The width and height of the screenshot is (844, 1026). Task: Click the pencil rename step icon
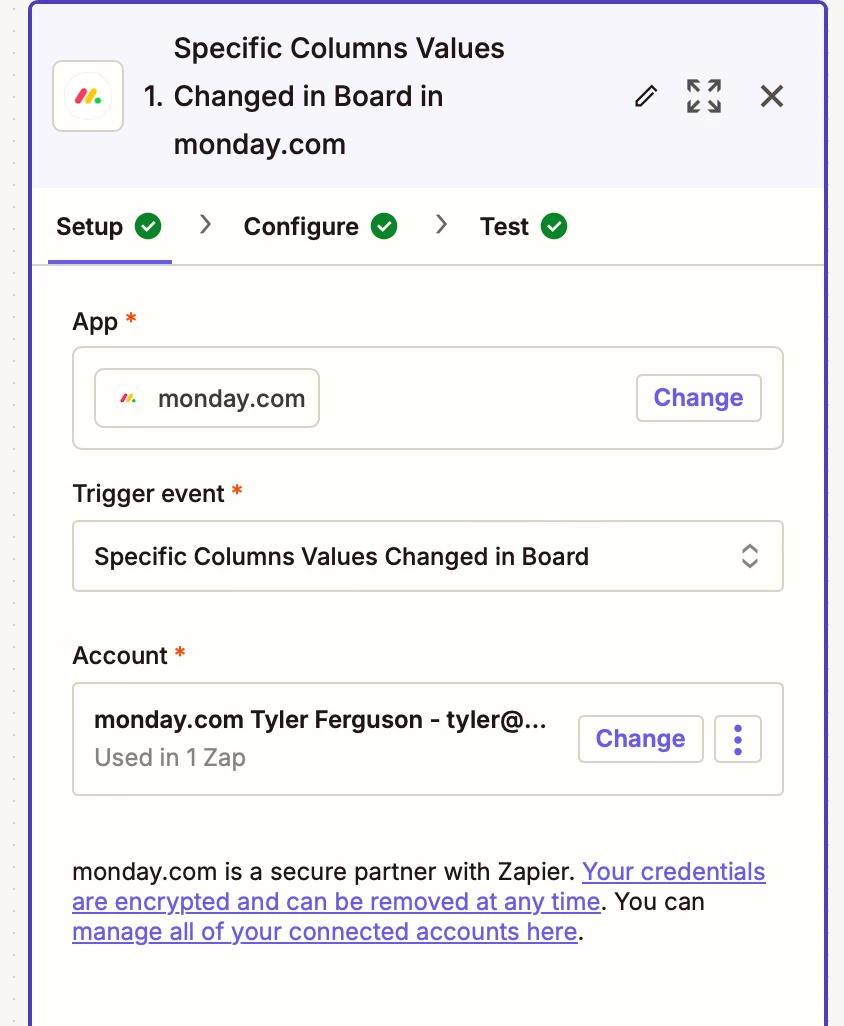pos(646,96)
